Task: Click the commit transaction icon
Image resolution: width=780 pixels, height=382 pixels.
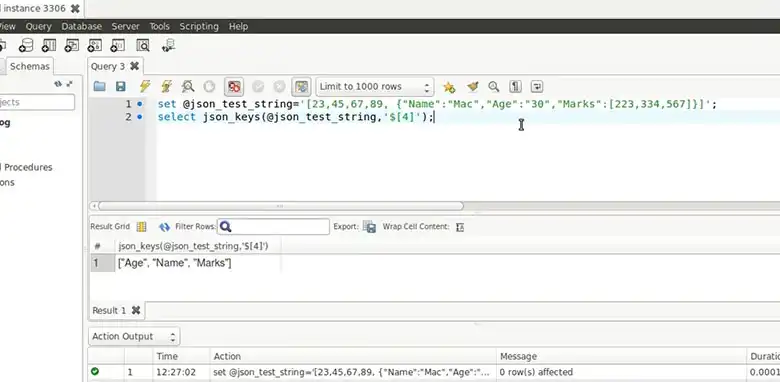Action: [x=258, y=87]
